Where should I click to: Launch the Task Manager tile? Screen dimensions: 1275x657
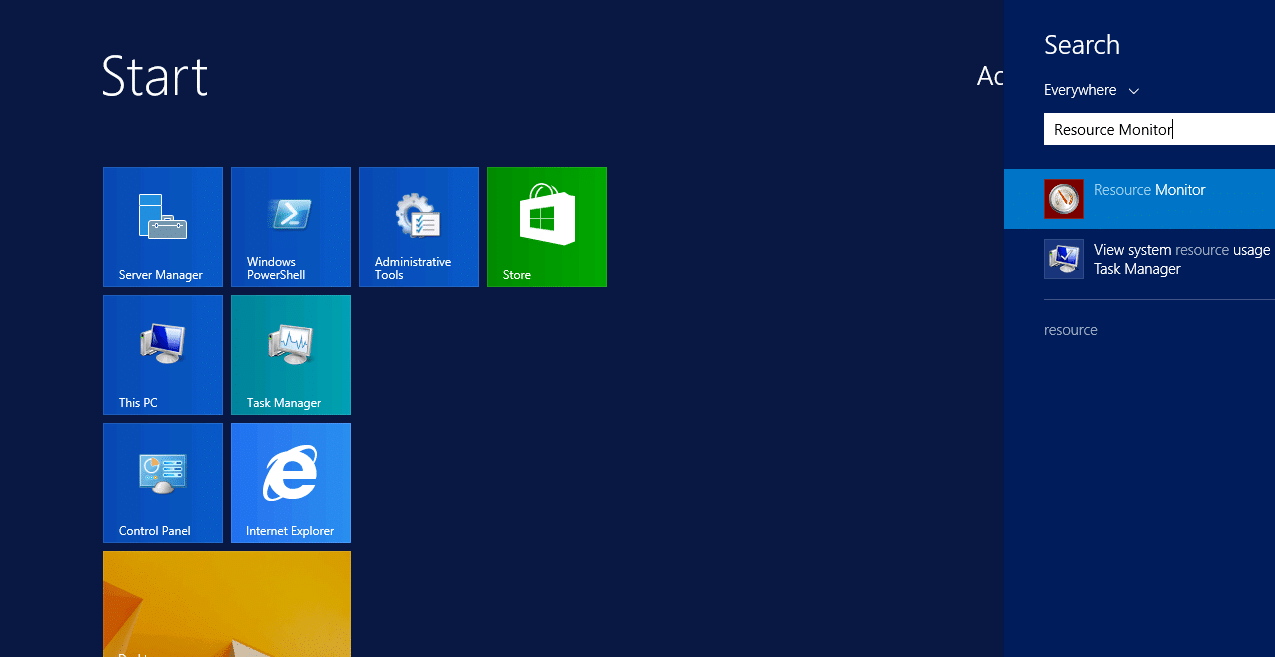[x=291, y=355]
